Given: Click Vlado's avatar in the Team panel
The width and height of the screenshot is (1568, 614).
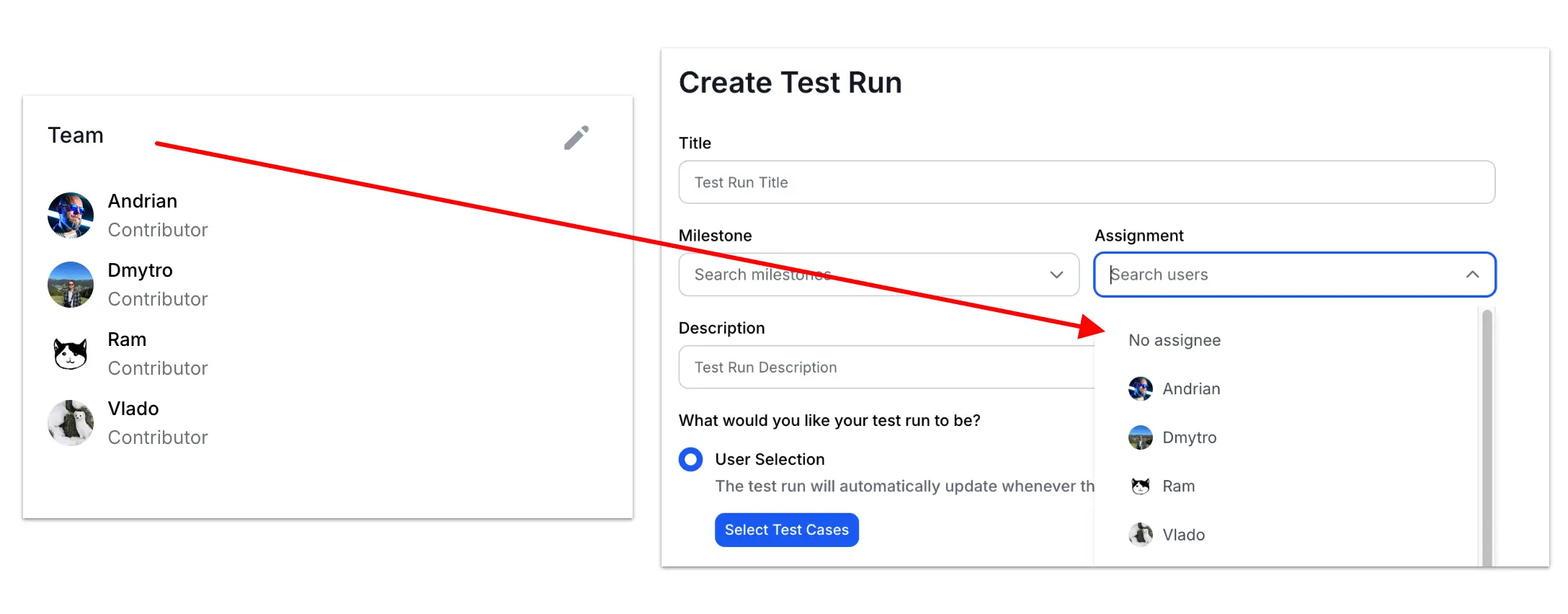Looking at the screenshot, I should point(71,423).
